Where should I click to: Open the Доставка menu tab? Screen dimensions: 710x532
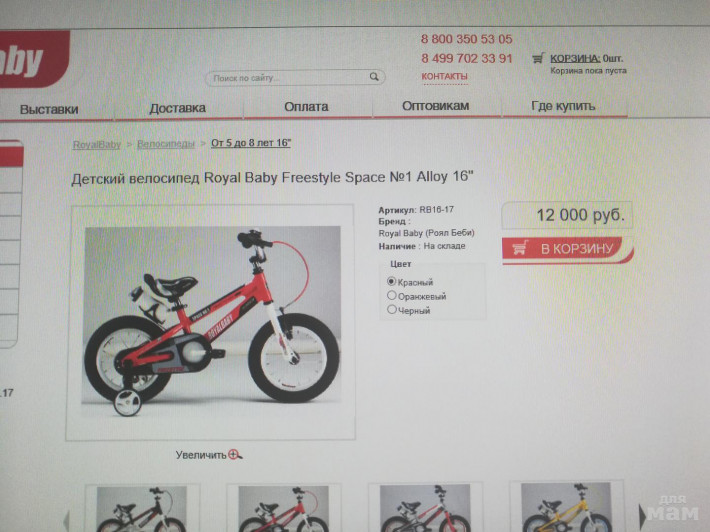tap(178, 108)
